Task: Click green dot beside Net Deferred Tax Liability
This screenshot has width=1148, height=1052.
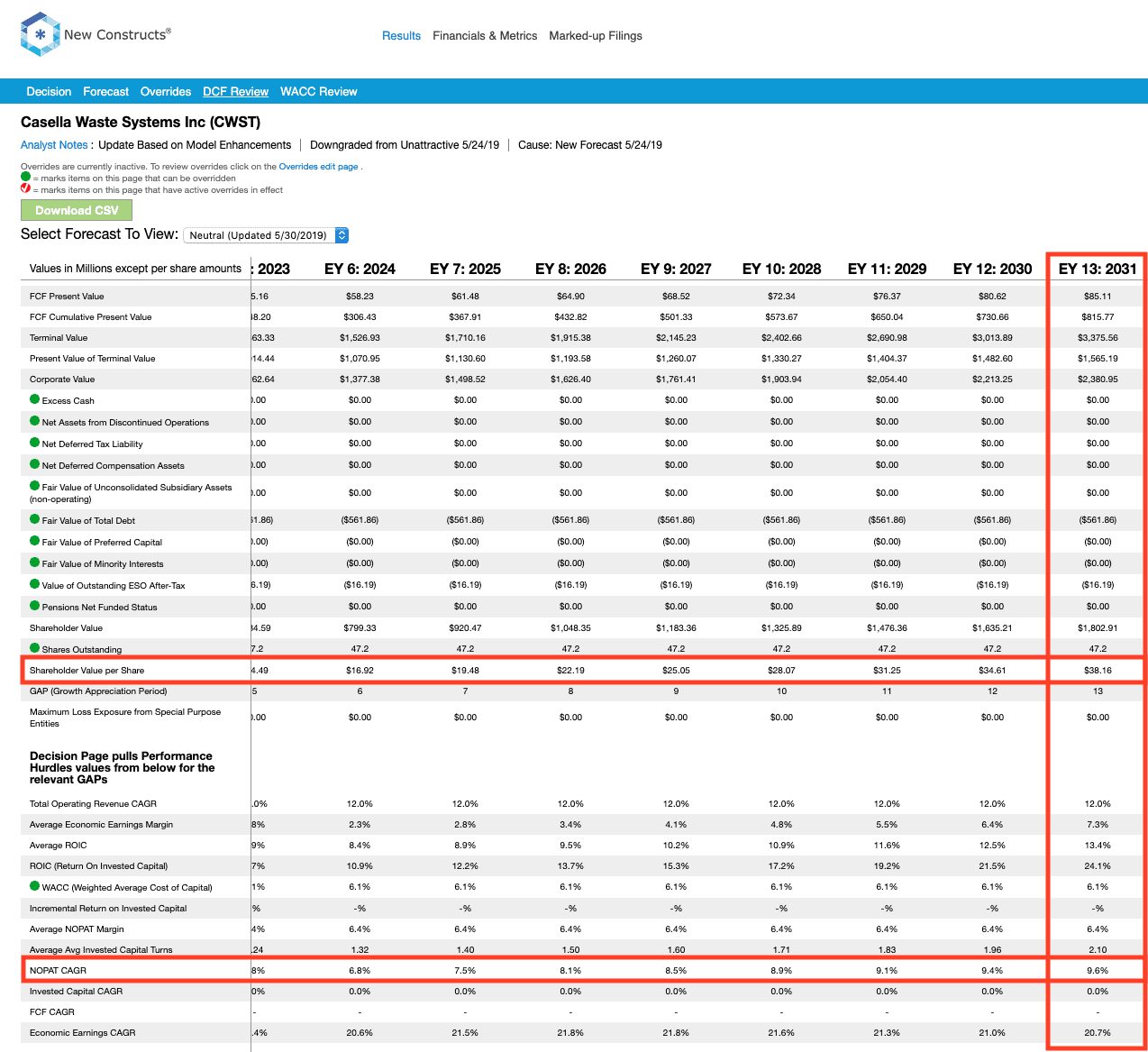Action: pyautogui.click(x=35, y=443)
